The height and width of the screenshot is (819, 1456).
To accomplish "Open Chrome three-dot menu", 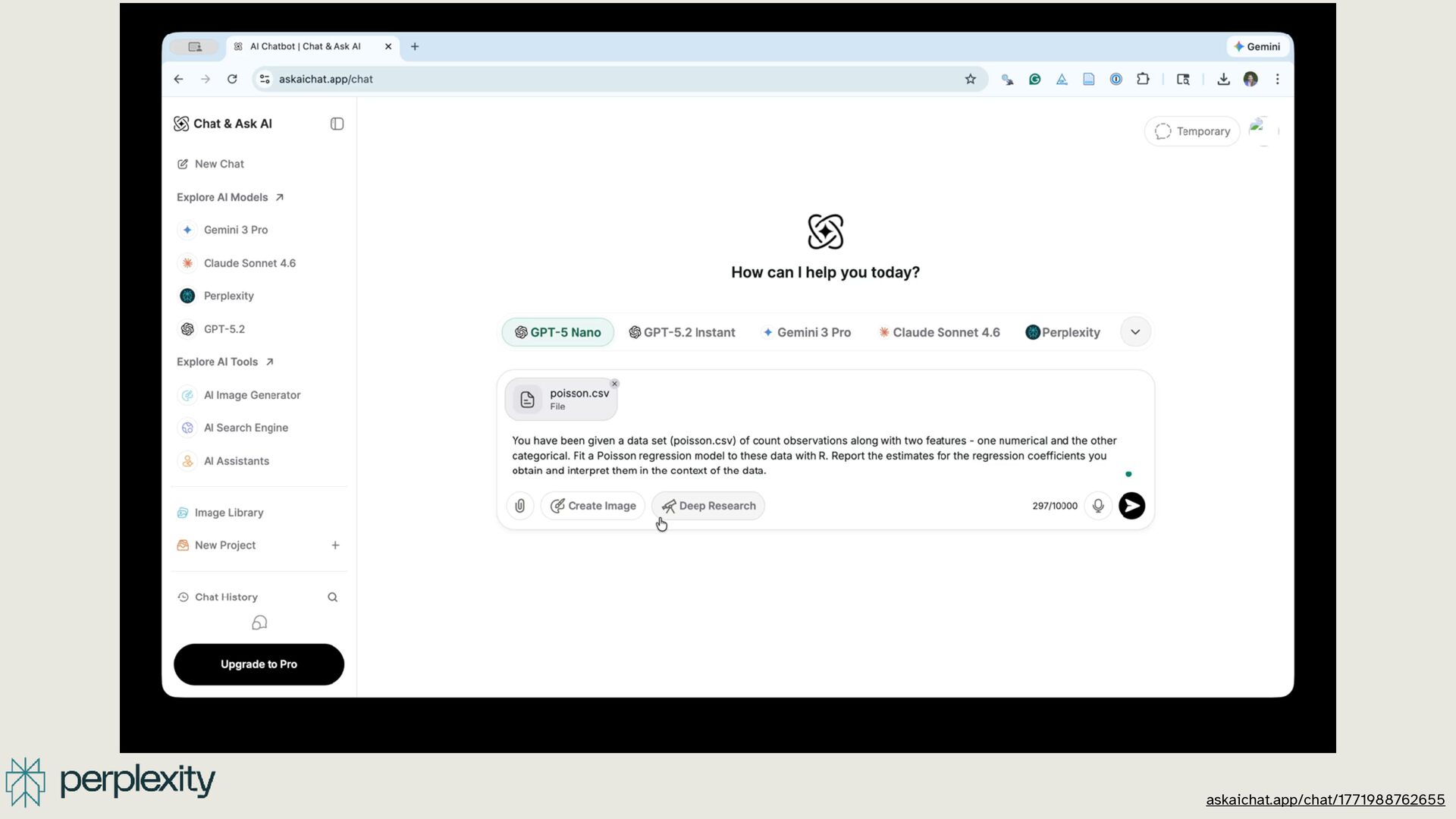I will (1277, 79).
